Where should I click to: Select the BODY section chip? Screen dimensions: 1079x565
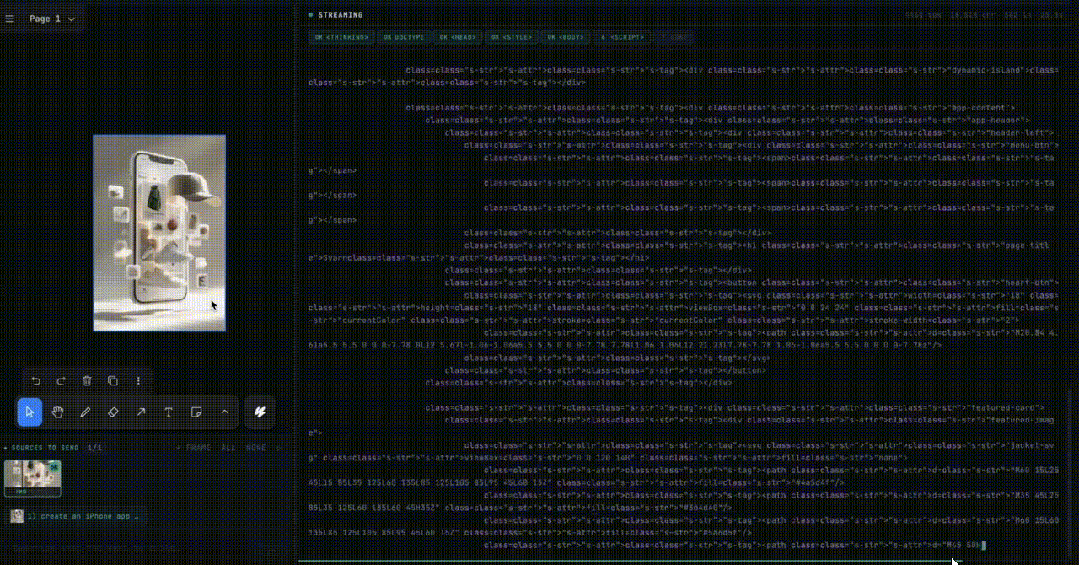coord(564,37)
